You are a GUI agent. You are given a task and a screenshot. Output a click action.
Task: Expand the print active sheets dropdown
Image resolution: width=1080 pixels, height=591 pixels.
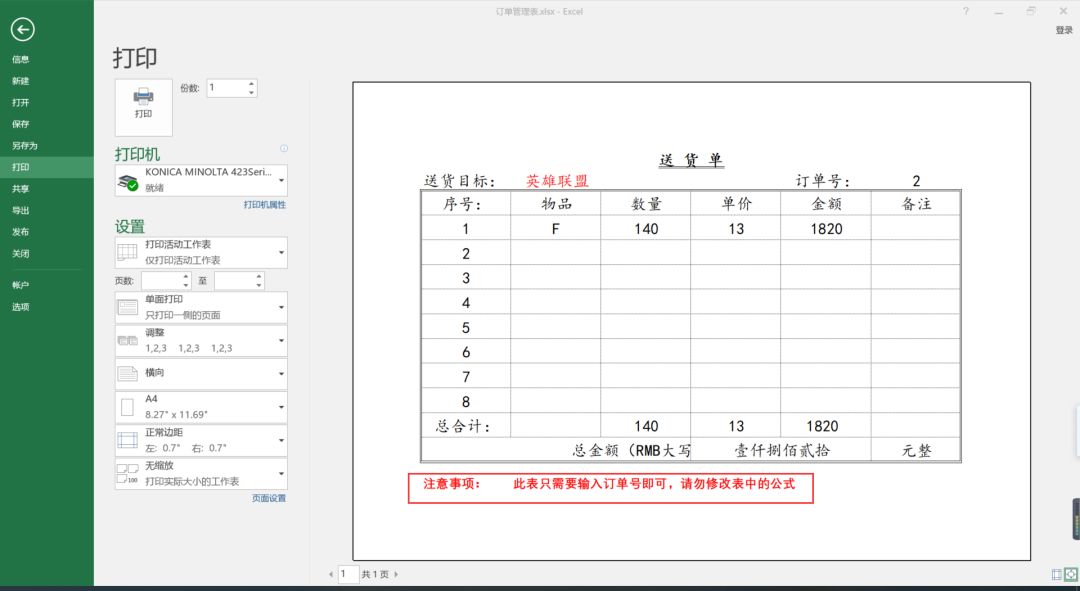click(x=201, y=252)
